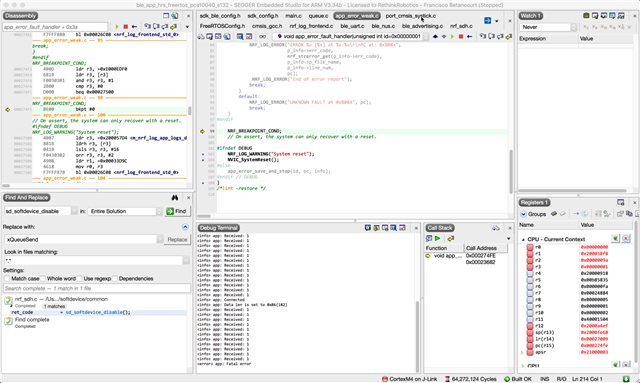Click the double-arrow icon in the Call Stack header
This screenshot has width=640, height=383.
click(x=496, y=228)
